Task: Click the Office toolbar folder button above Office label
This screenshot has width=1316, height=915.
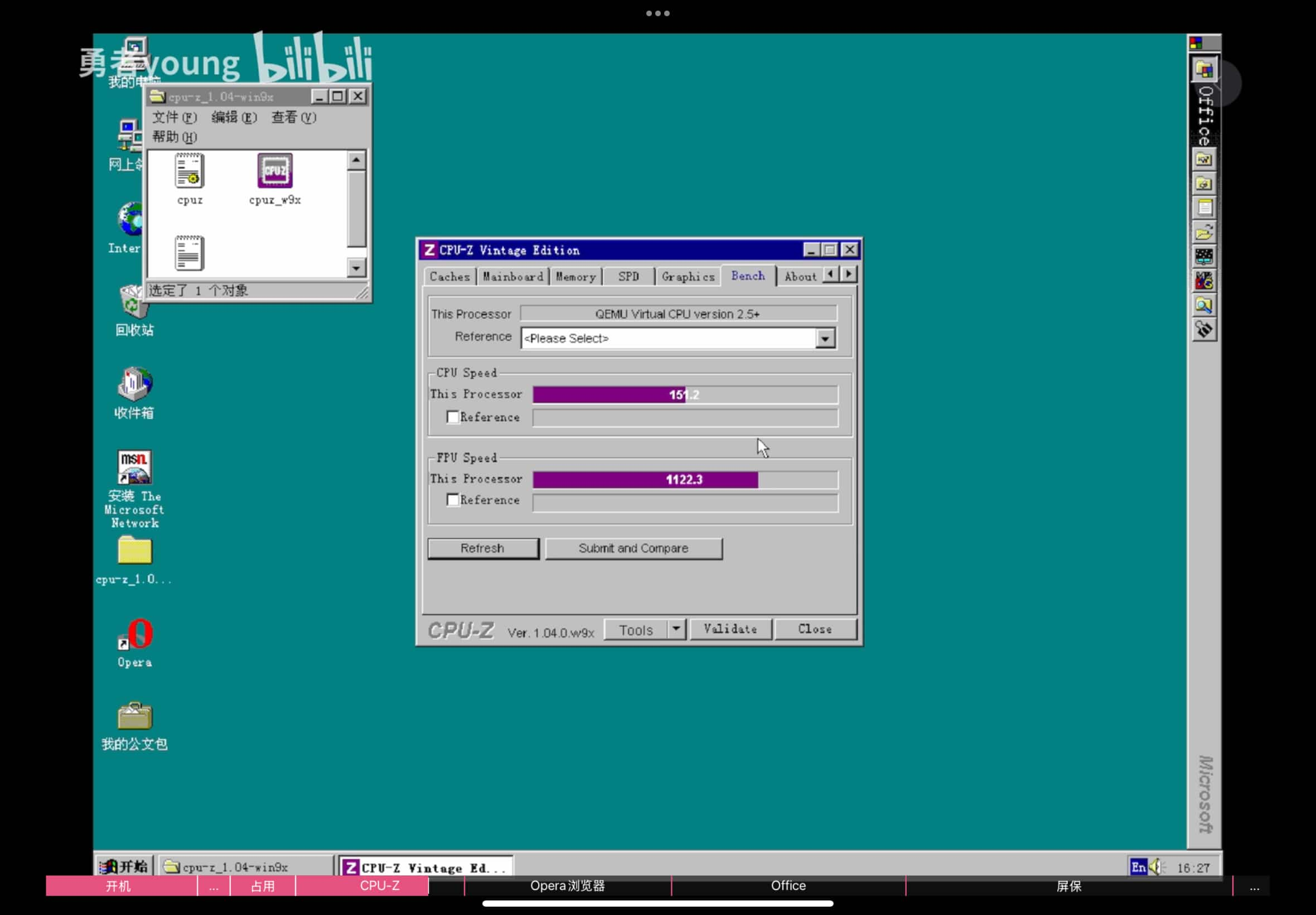Action: [1204, 70]
